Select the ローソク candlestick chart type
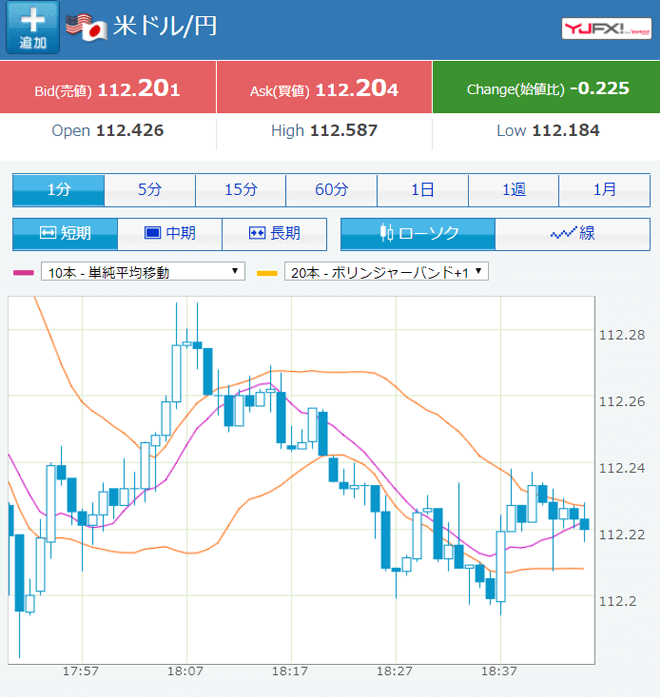Image resolution: width=660 pixels, height=700 pixels. (418, 234)
